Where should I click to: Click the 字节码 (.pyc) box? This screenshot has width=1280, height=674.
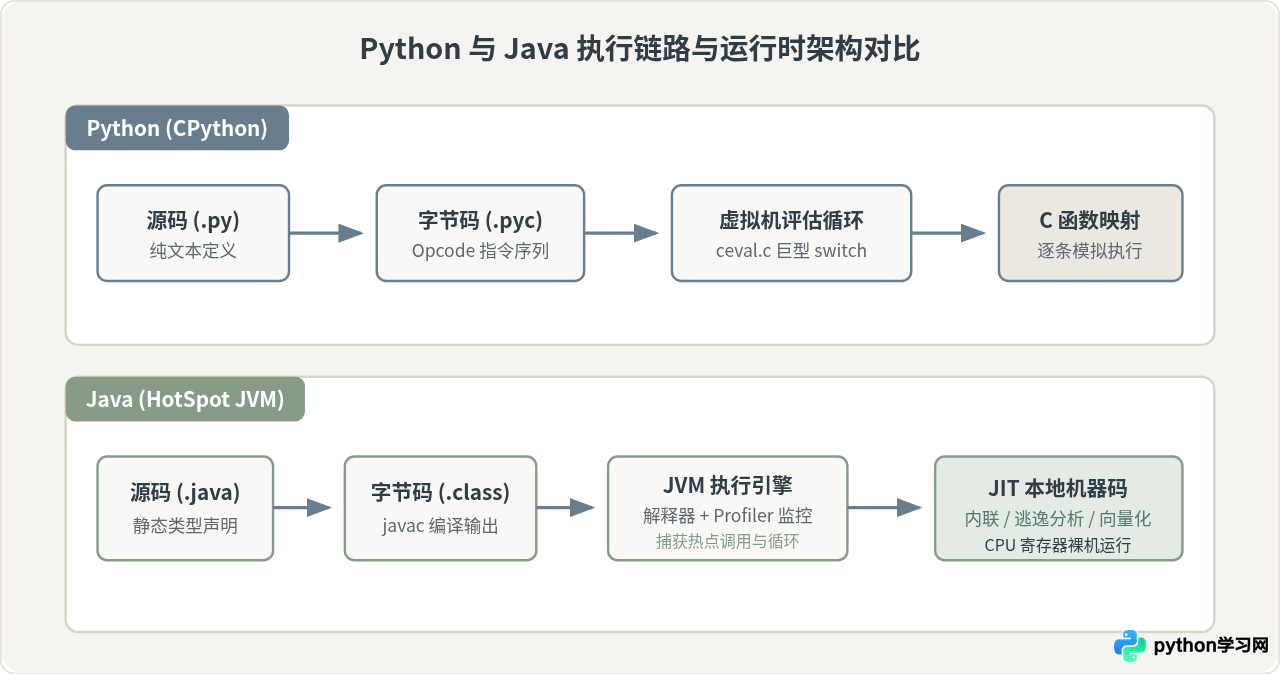(x=480, y=233)
